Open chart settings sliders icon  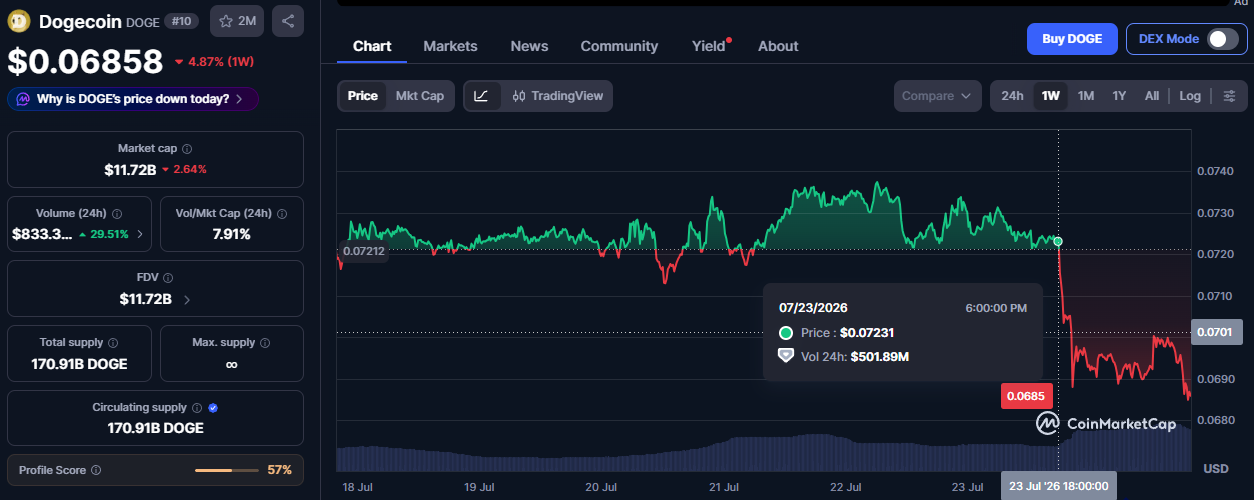(x=1230, y=96)
